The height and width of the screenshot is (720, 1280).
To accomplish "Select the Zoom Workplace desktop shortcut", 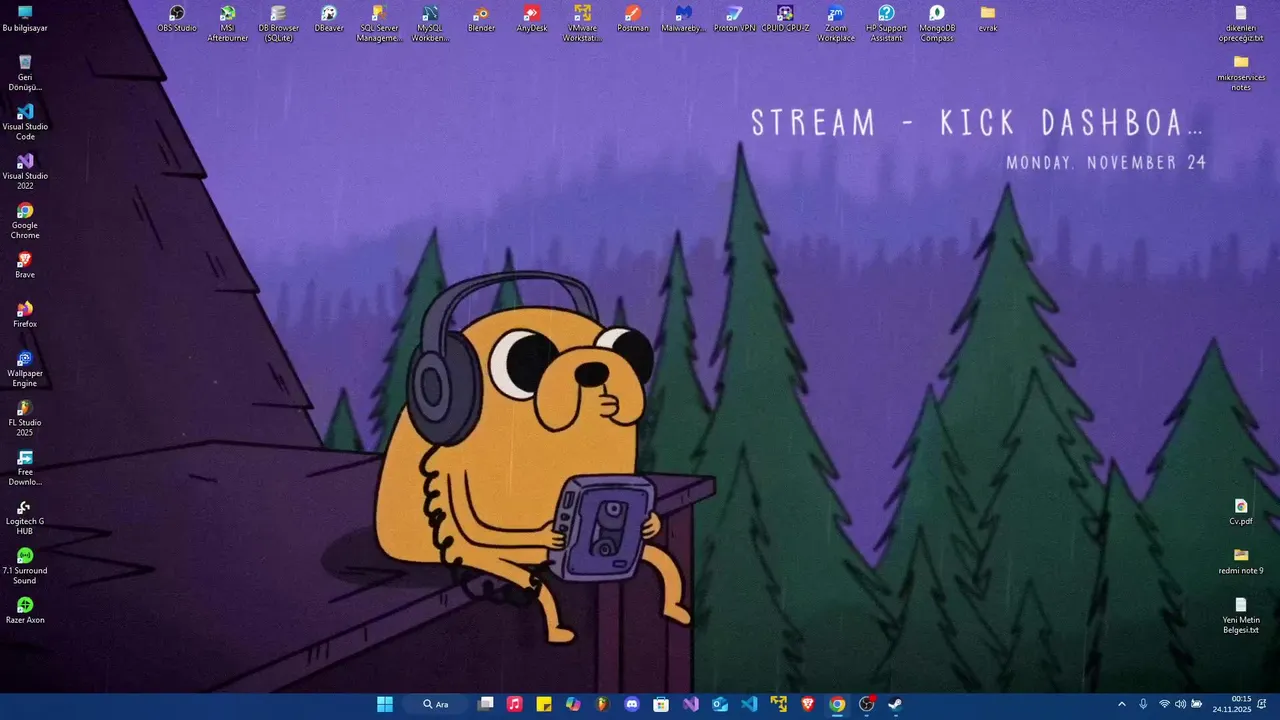I will pos(836,24).
